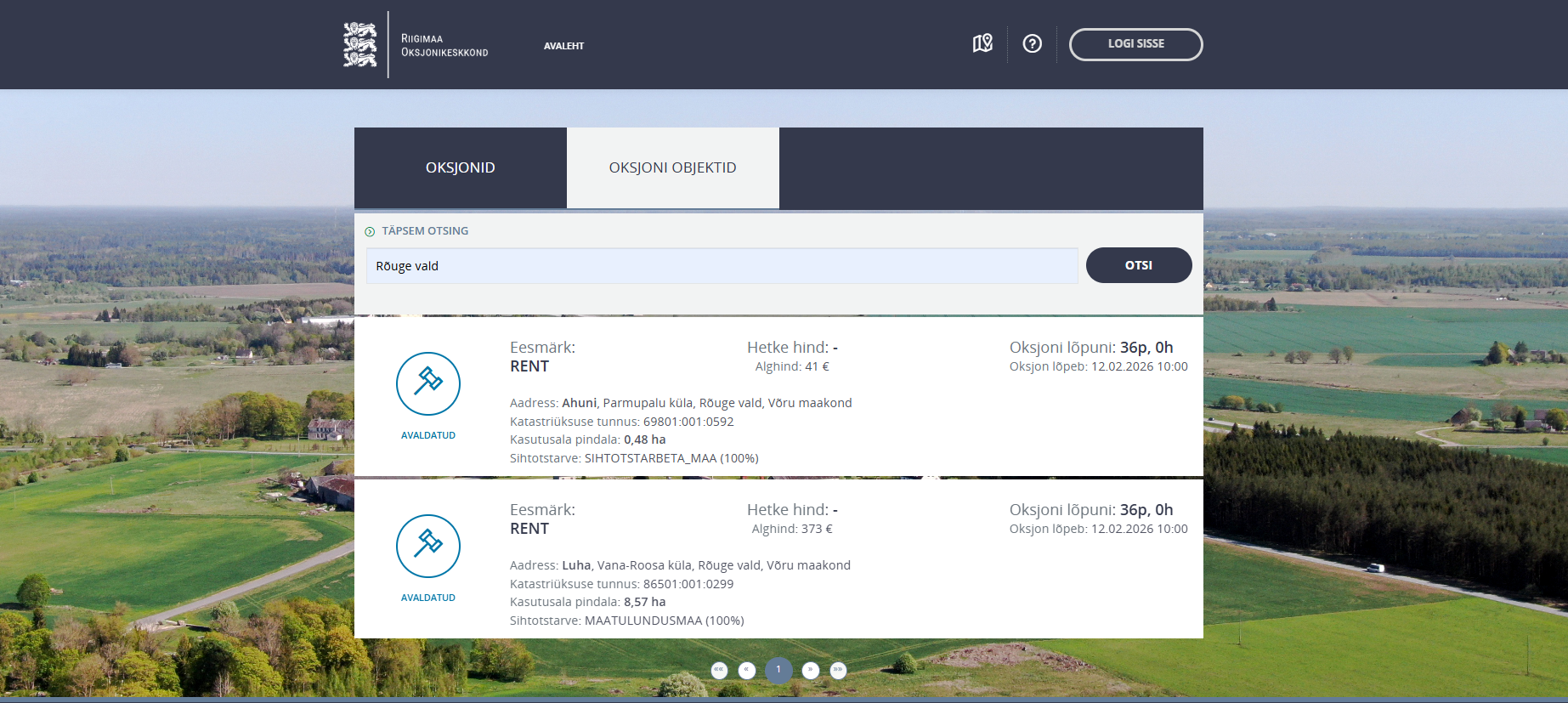
Task: Go to the next results page
Action: tap(810, 670)
